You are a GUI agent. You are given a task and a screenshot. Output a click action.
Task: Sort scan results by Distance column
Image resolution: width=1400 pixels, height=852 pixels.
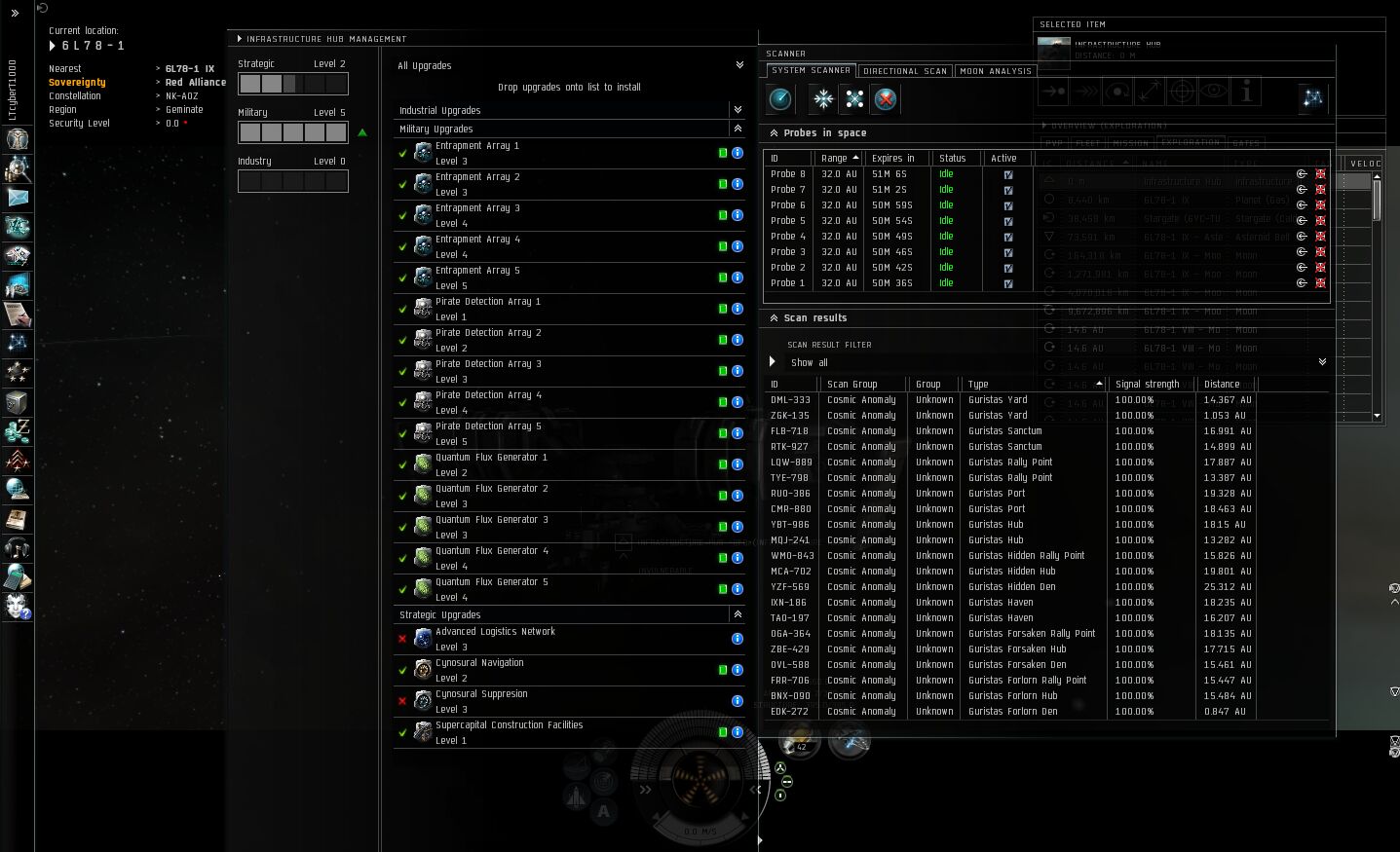pyautogui.click(x=1227, y=384)
